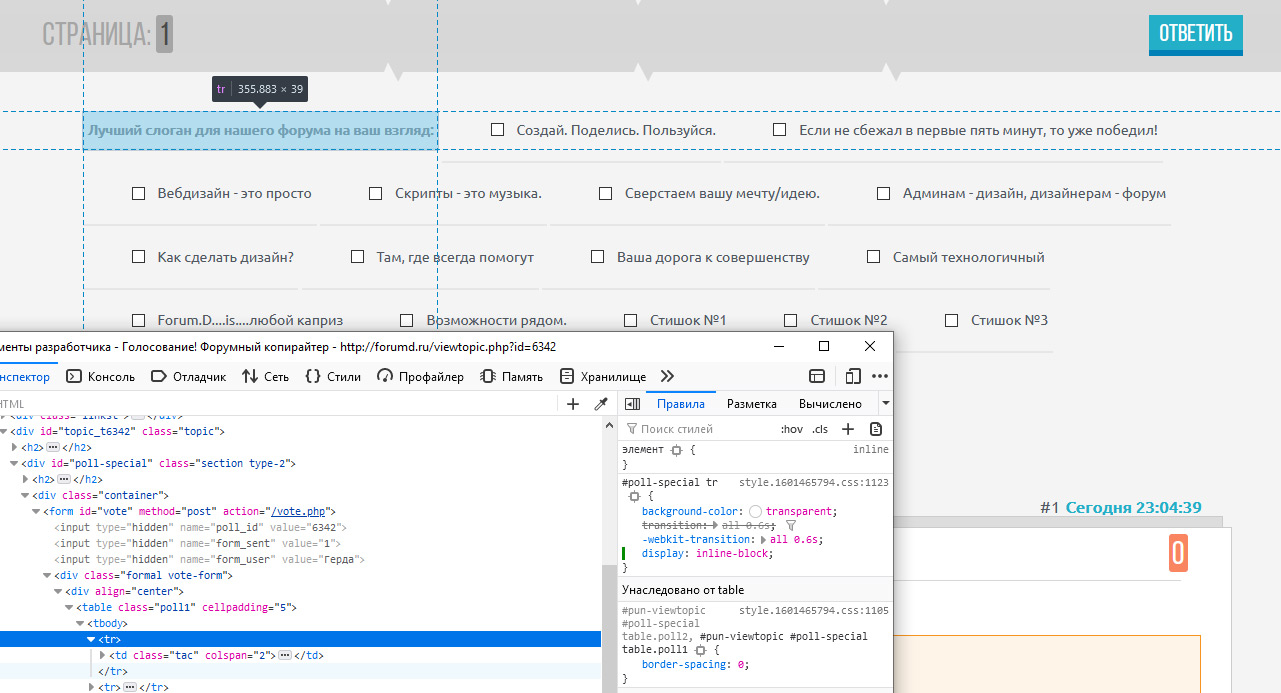
Task: Open the Стили style editor tool
Action: tap(333, 376)
